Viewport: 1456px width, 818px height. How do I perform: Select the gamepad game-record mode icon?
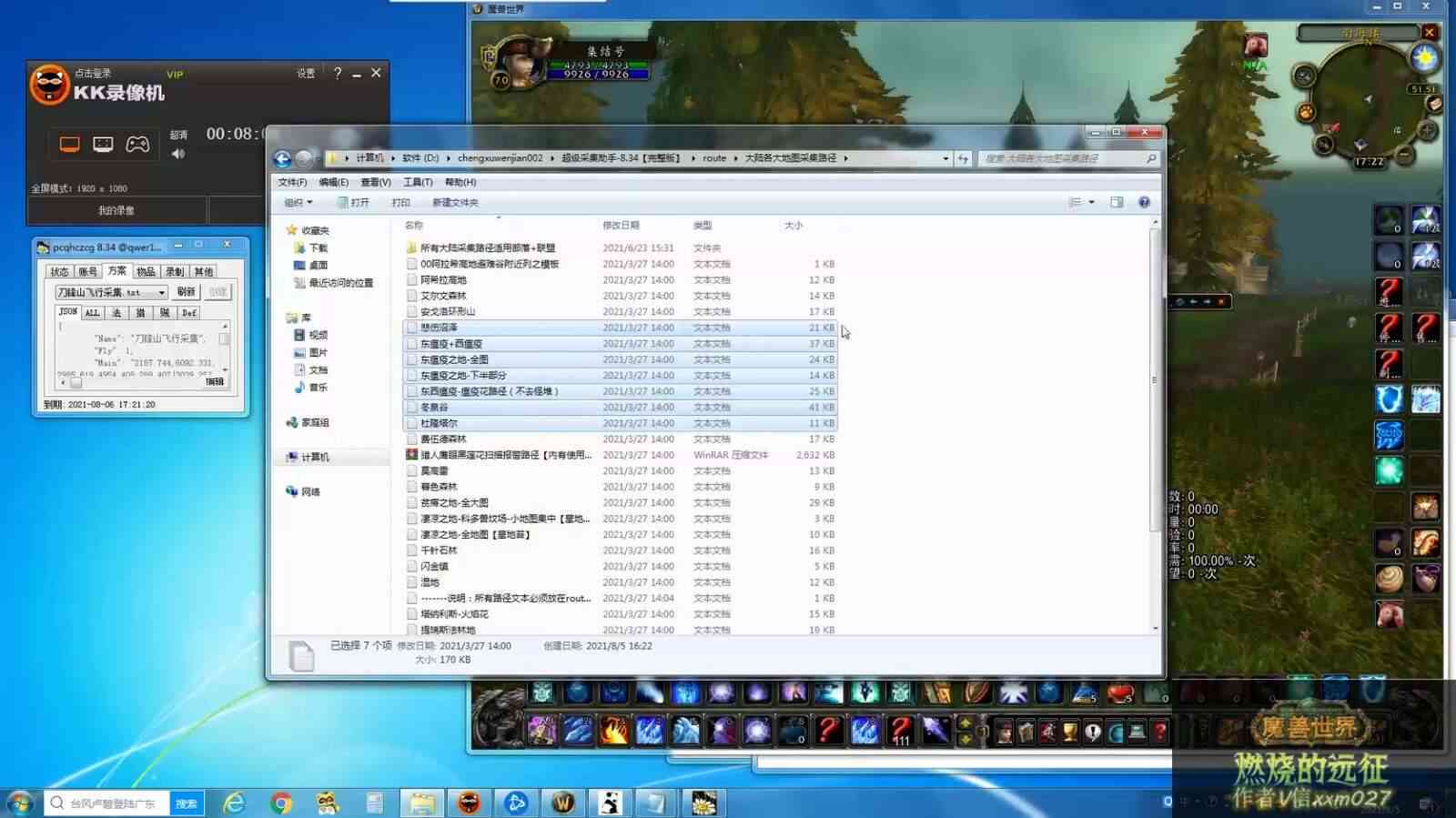pos(137,145)
